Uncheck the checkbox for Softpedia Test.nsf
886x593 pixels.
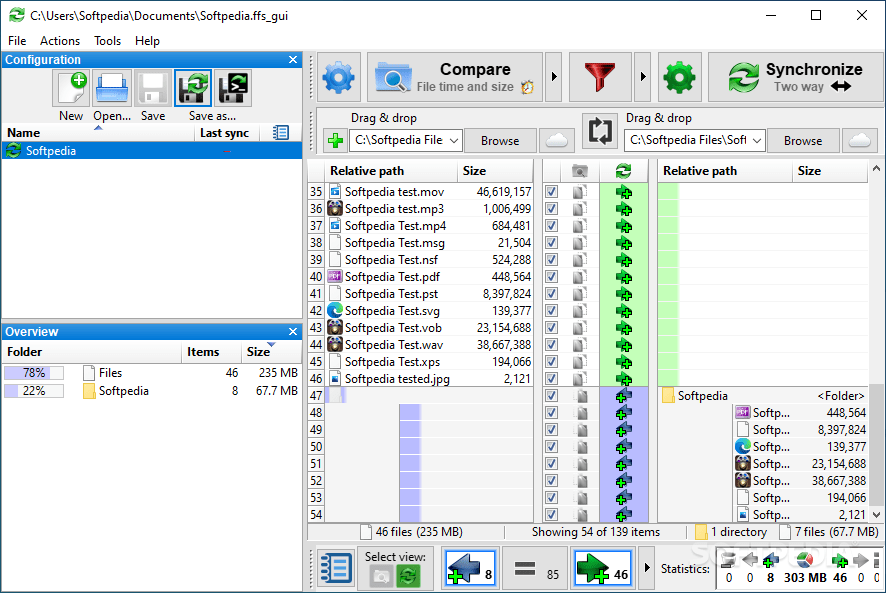[551, 260]
